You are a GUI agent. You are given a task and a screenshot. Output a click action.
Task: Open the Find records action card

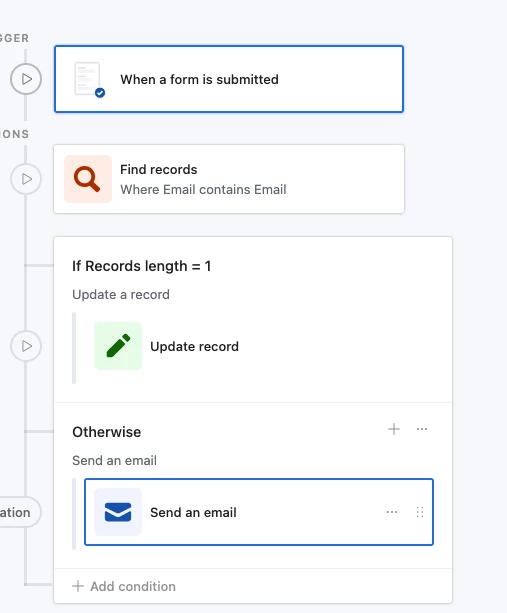[229, 179]
